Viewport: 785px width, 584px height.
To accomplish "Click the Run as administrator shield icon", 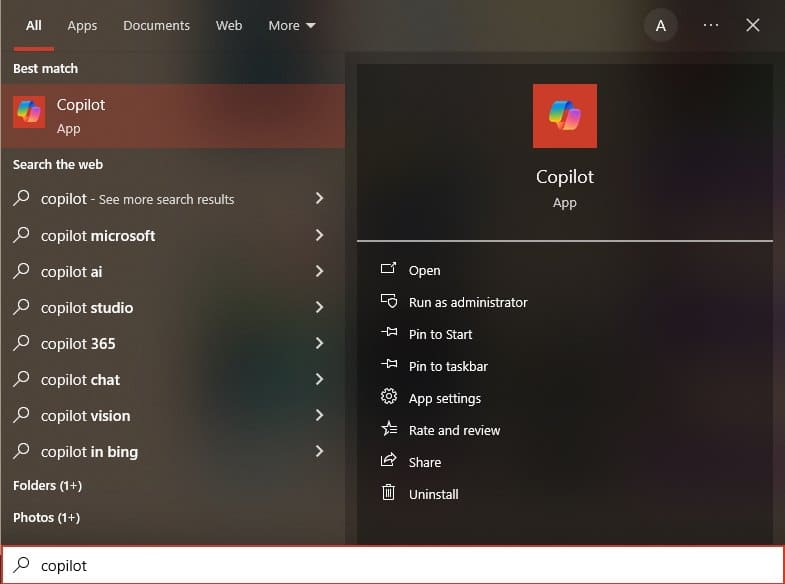I will coord(389,302).
